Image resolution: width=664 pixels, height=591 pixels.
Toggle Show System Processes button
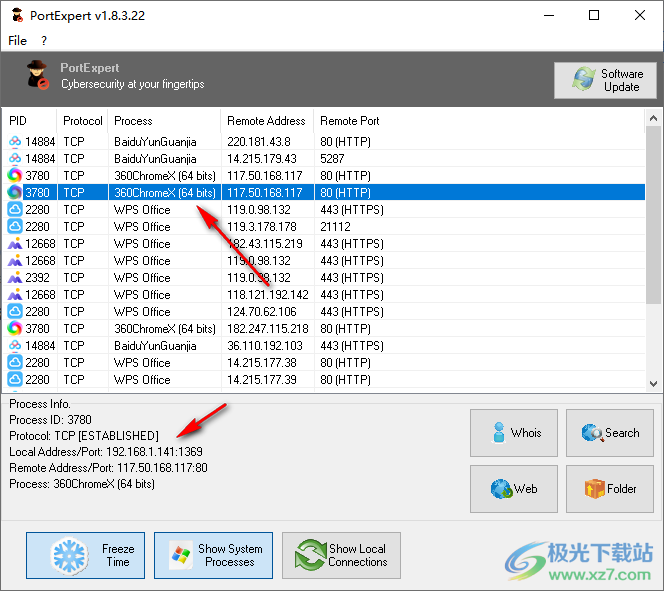click(213, 555)
